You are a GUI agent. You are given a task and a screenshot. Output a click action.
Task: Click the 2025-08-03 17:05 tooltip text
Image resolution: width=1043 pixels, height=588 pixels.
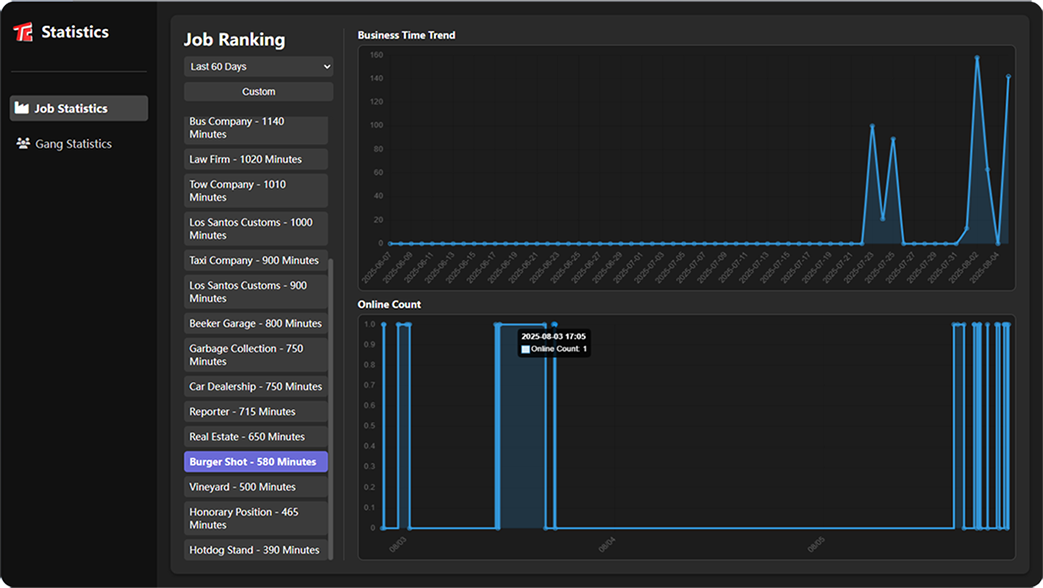[x=553, y=337]
